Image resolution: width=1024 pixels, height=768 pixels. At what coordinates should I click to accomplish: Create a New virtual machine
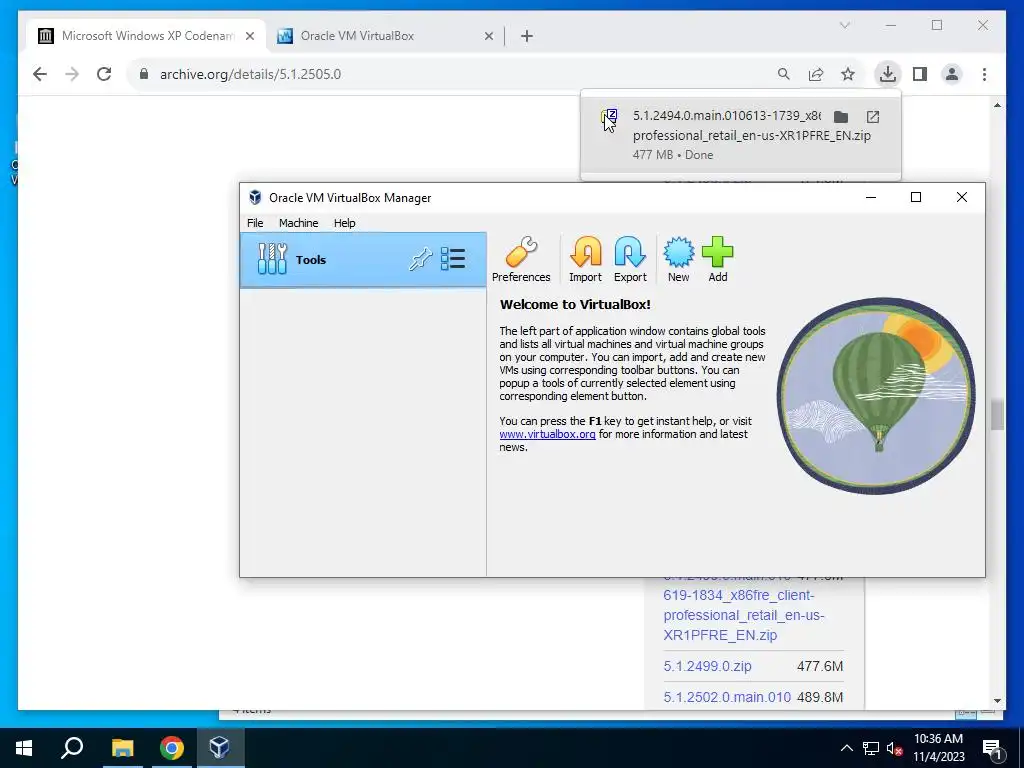[679, 259]
